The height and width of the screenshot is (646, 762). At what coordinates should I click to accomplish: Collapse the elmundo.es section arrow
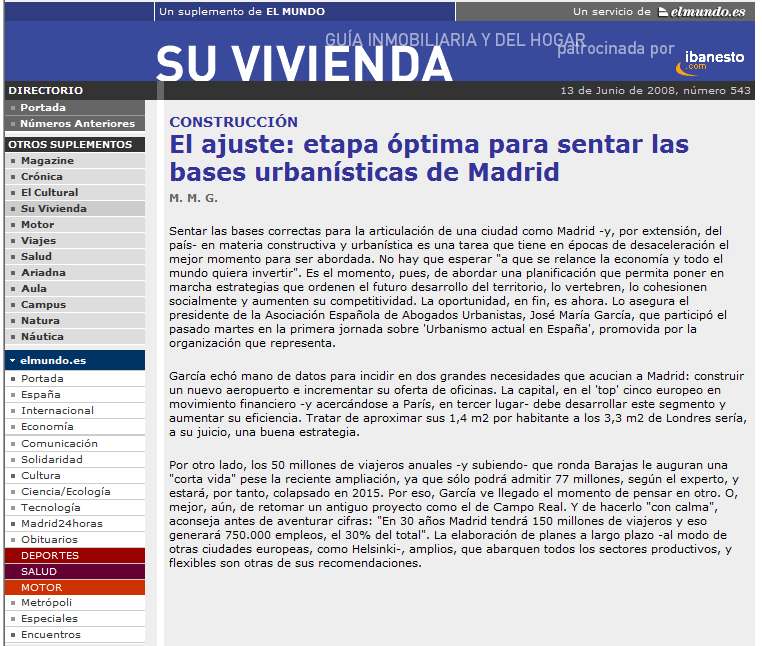click(x=11, y=359)
